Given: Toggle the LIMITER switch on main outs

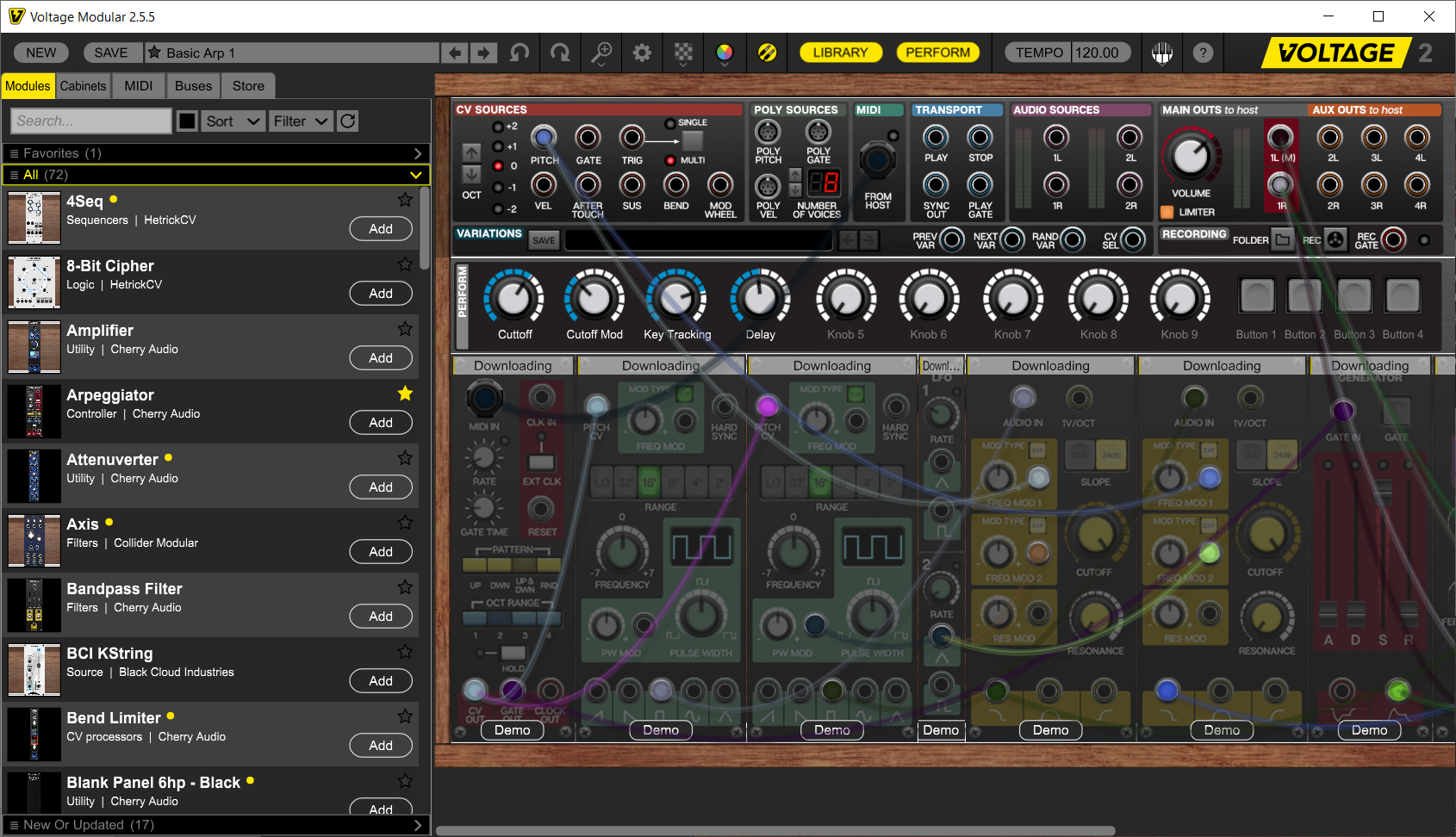Looking at the screenshot, I should tap(1167, 212).
